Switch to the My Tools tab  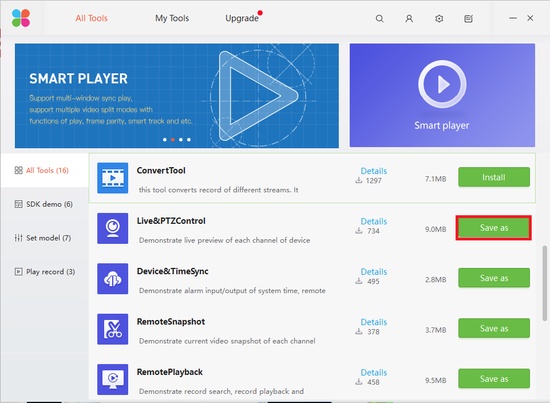point(172,18)
